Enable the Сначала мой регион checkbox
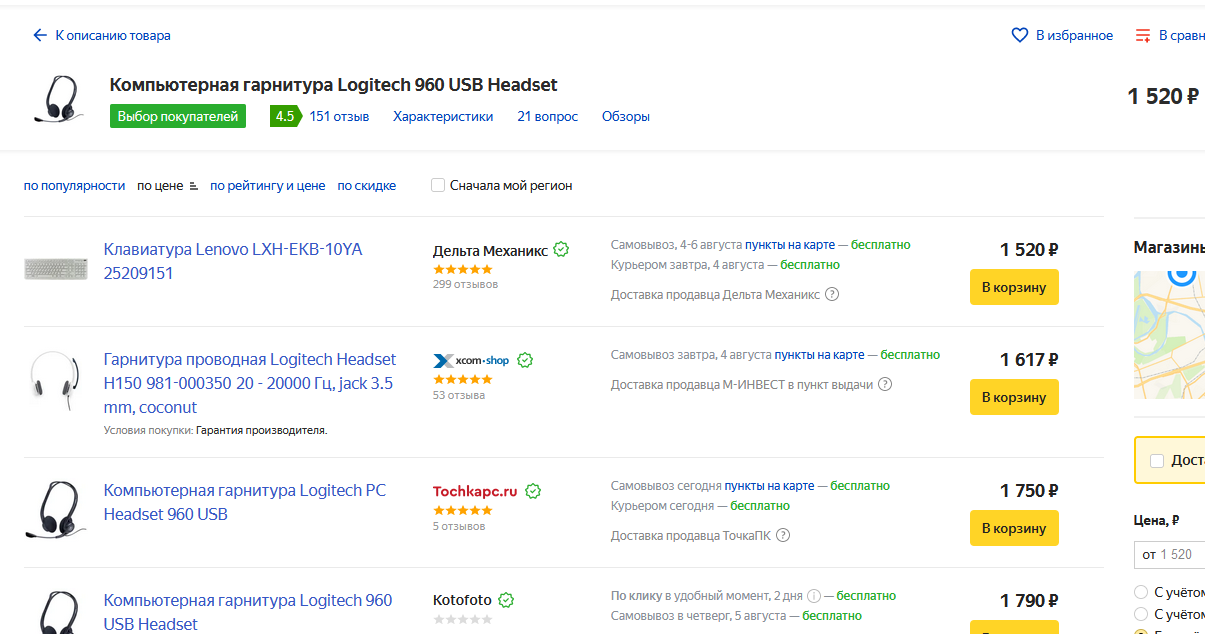1205x634 pixels. [x=438, y=185]
